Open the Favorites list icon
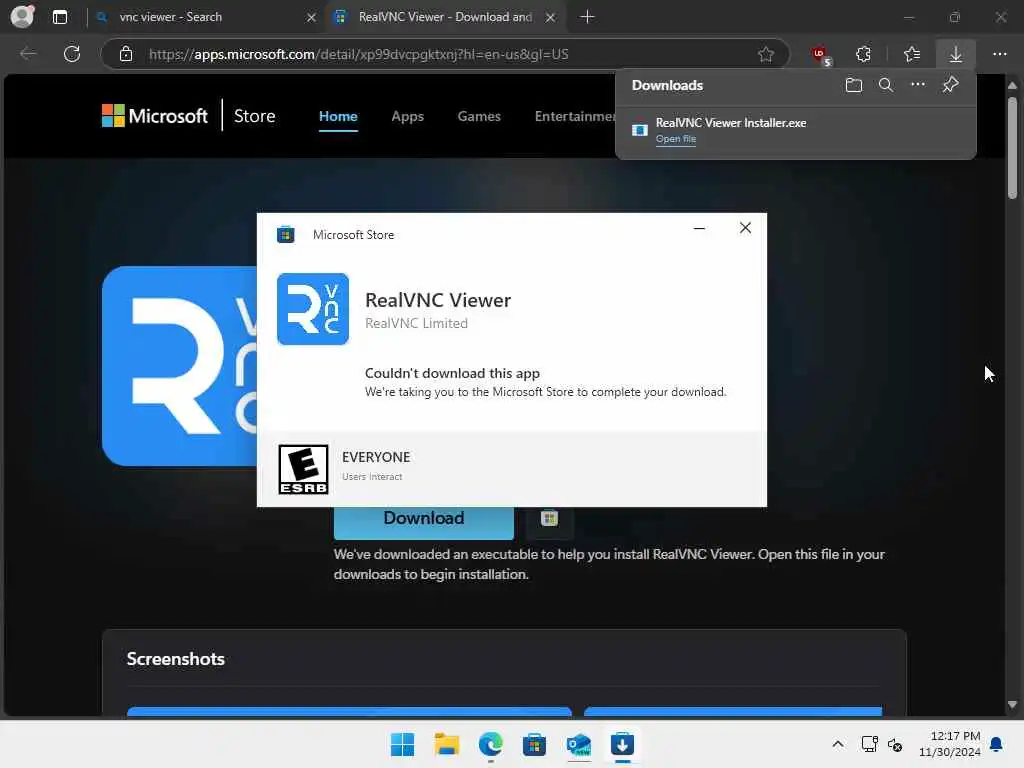This screenshot has width=1024, height=768. pos(912,54)
